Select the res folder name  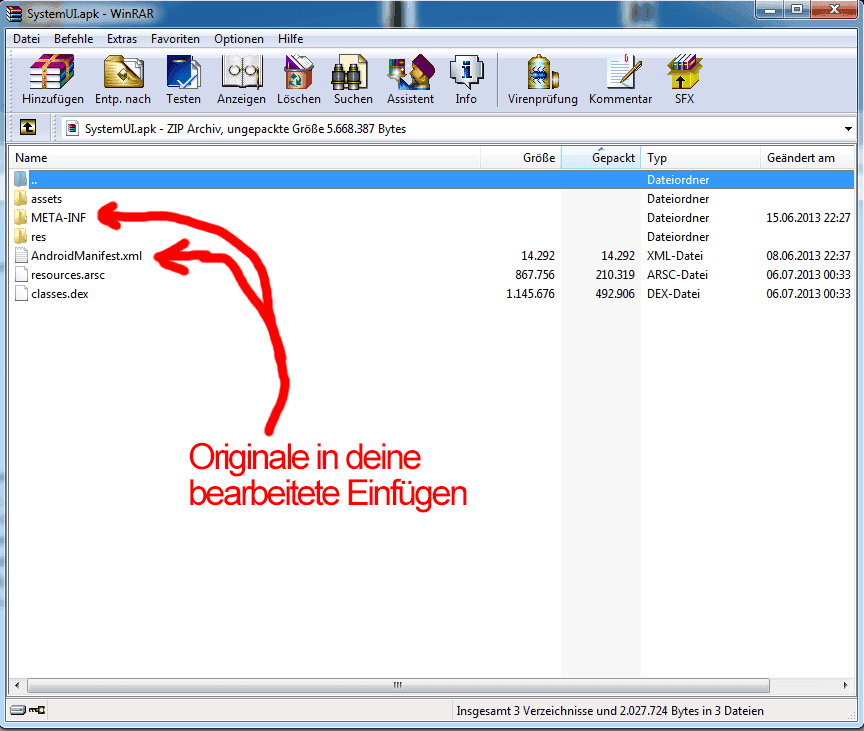tap(39, 237)
